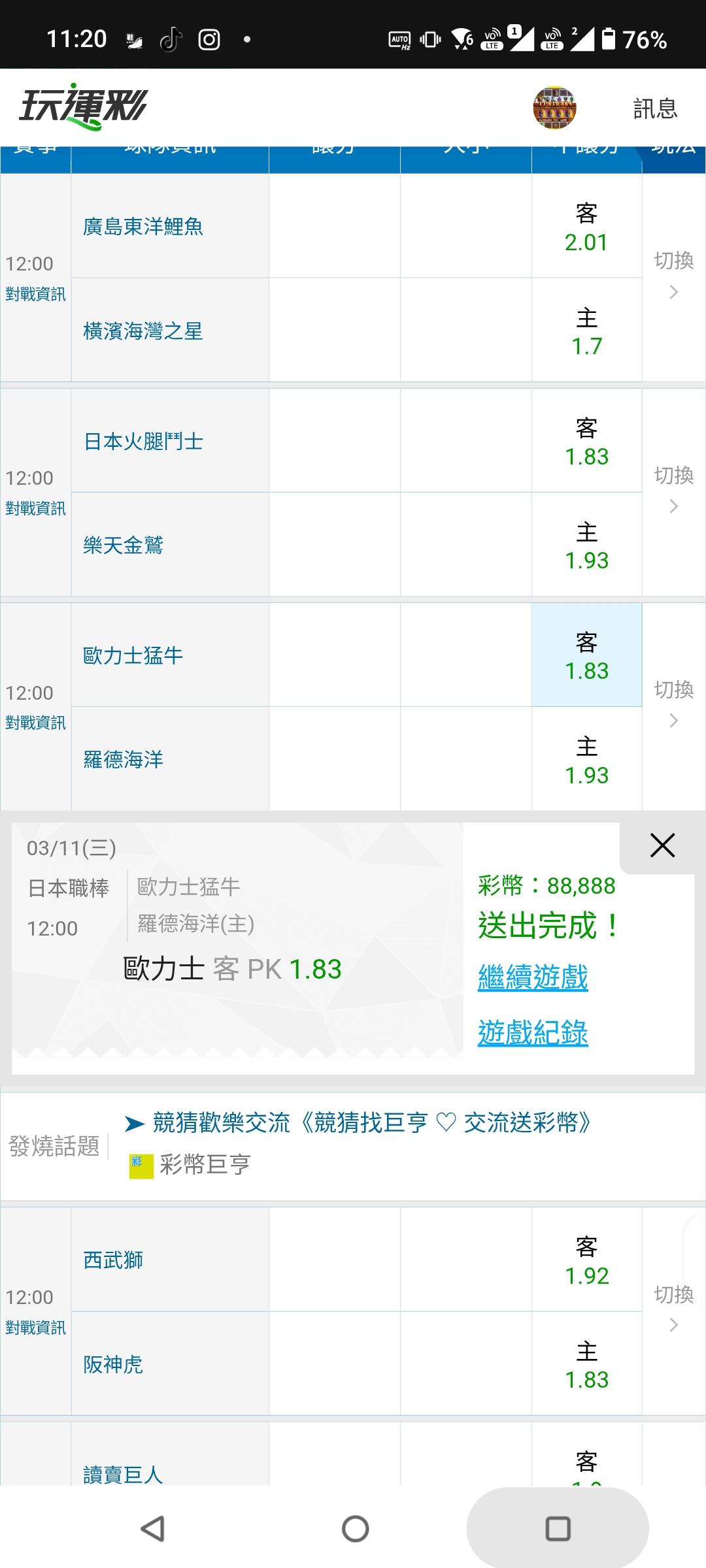Open 訊息 messages
The height and width of the screenshot is (1568, 706).
[x=655, y=108]
